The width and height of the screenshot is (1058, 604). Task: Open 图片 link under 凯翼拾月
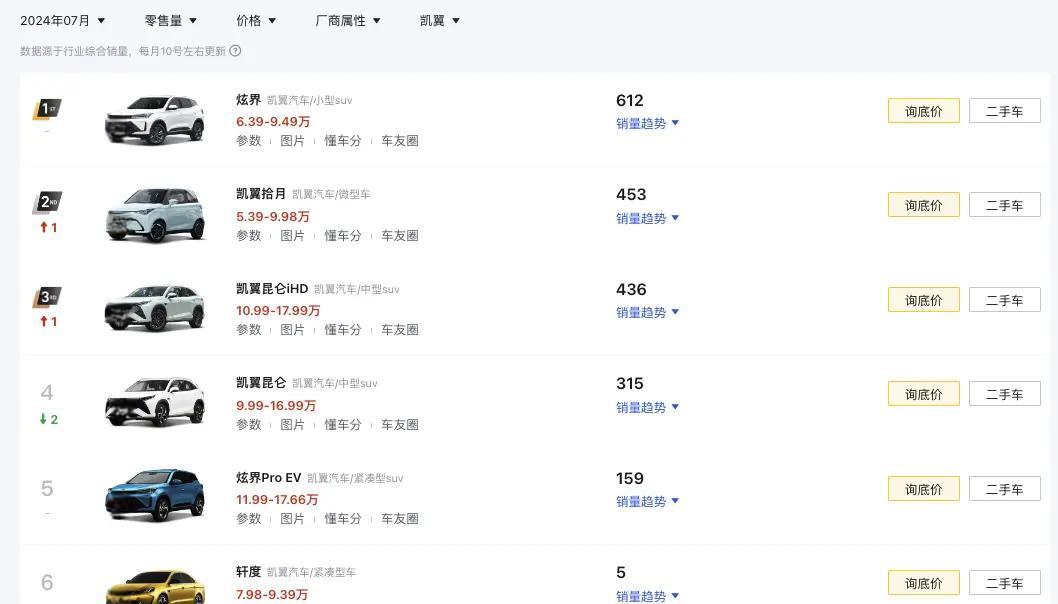[x=292, y=236]
